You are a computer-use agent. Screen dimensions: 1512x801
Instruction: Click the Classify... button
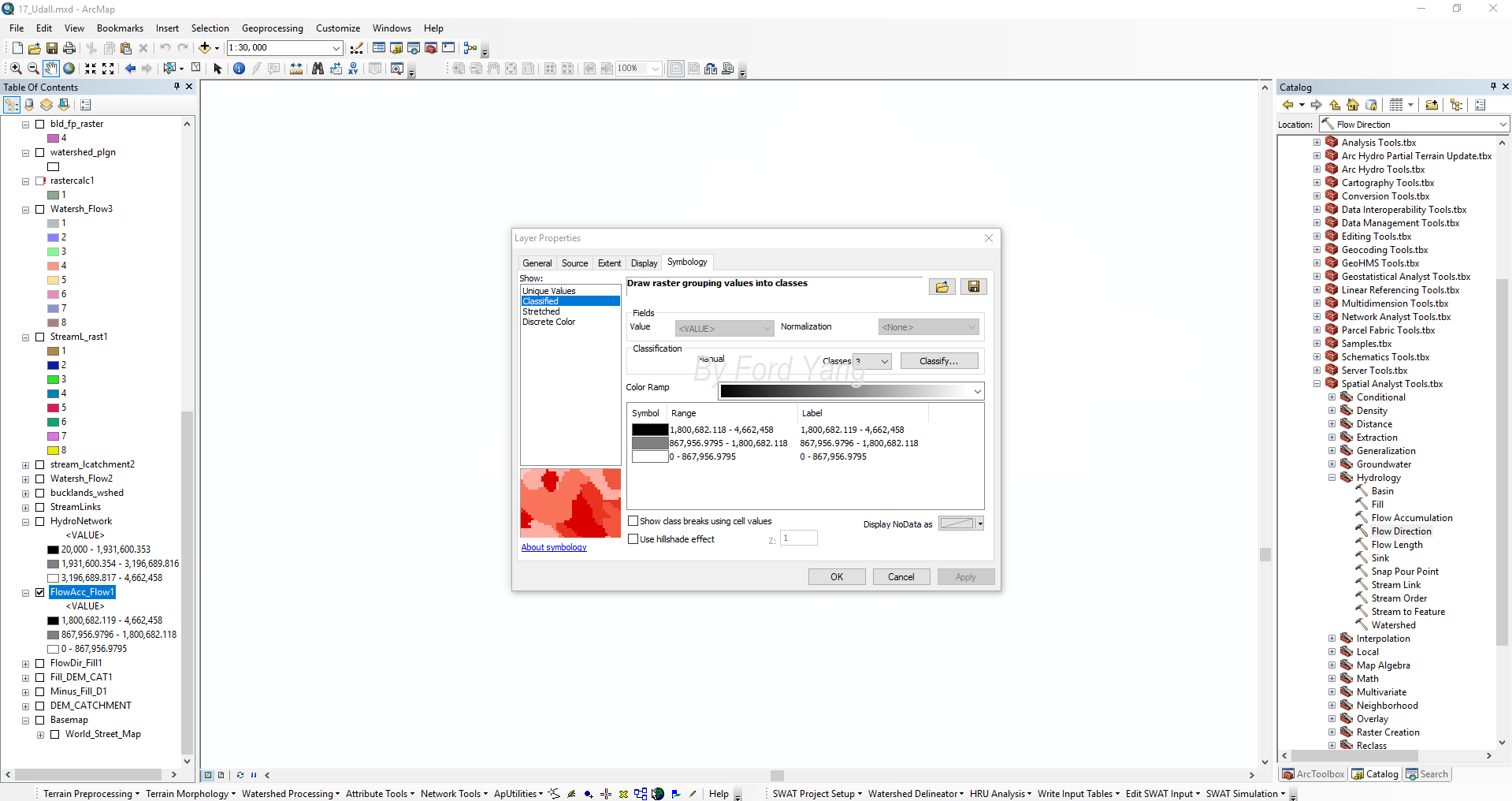click(939, 361)
